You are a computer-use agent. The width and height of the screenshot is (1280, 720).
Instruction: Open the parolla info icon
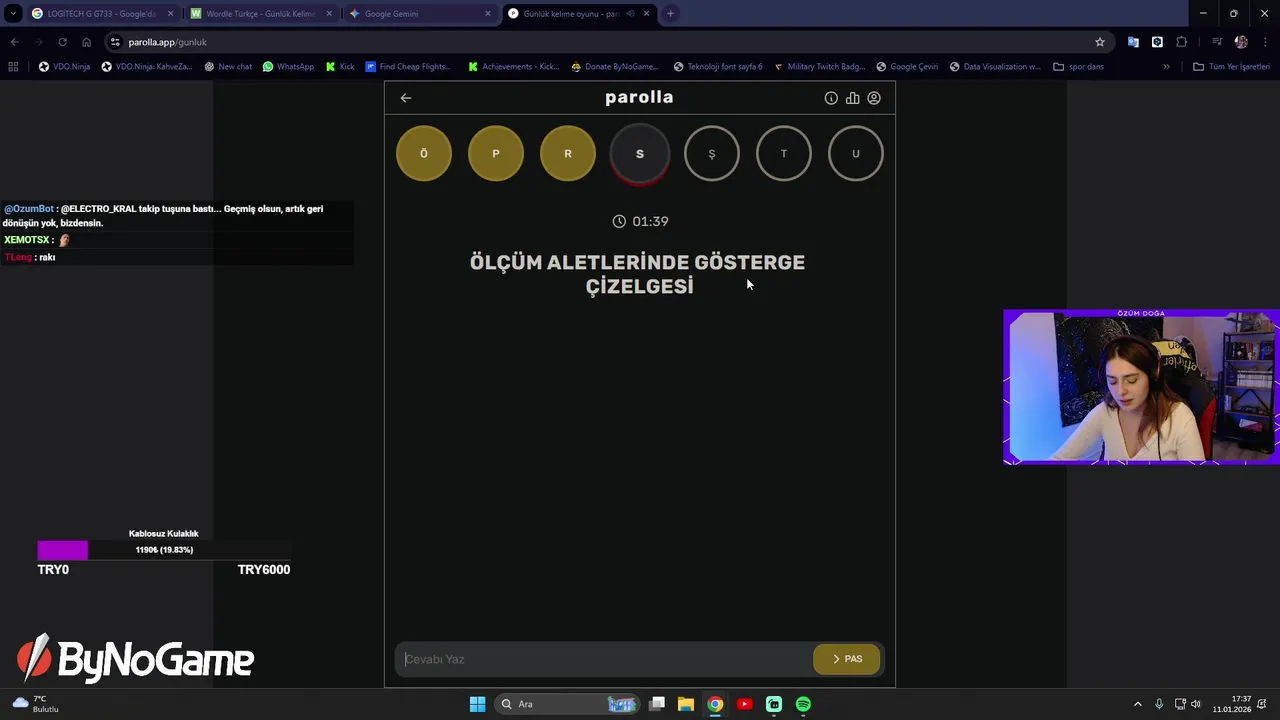(x=831, y=98)
